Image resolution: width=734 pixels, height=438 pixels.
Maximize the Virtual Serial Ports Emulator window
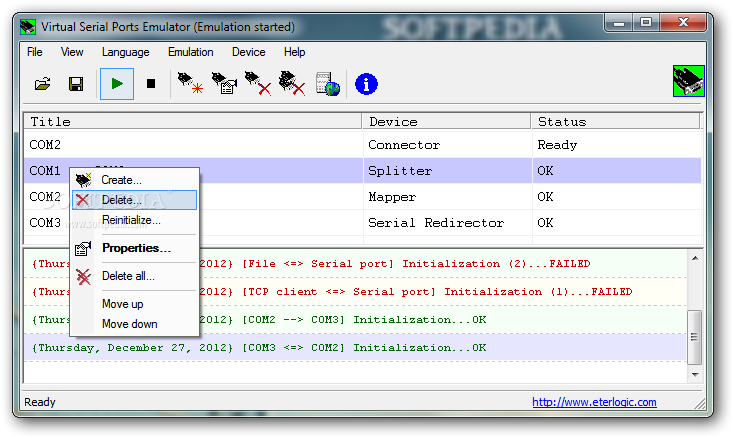coord(646,22)
